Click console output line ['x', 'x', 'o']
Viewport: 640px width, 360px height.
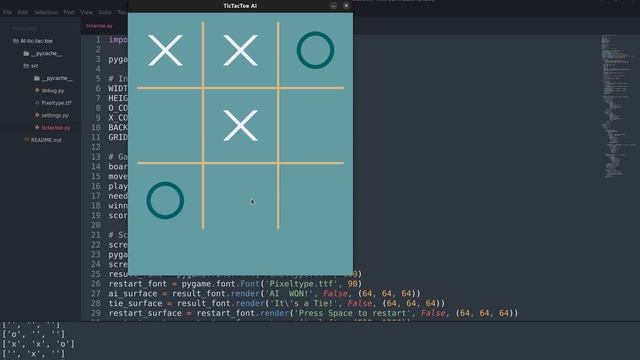(38, 344)
